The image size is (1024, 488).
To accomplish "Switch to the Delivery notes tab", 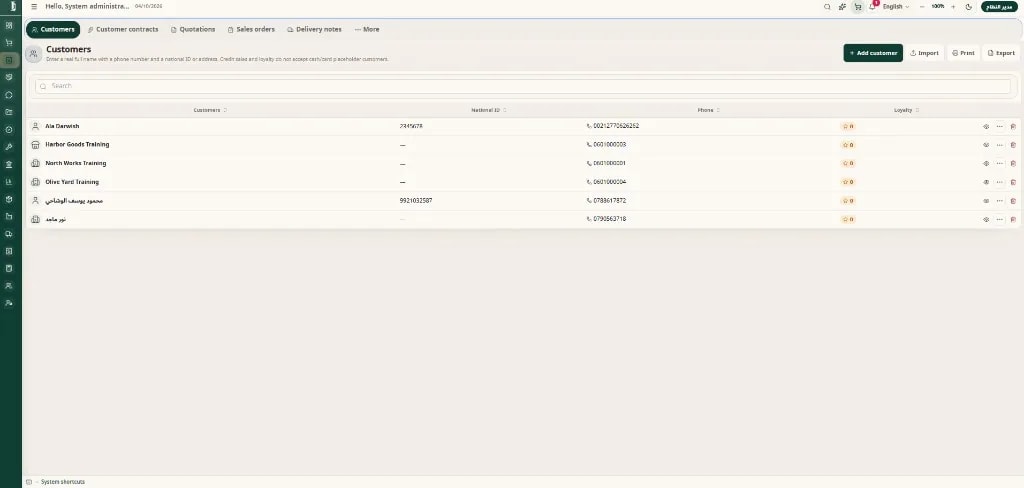I will [x=314, y=29].
